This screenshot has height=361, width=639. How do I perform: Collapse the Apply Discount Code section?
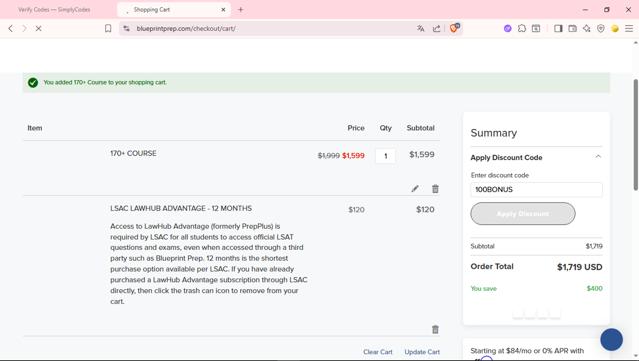[x=598, y=157]
